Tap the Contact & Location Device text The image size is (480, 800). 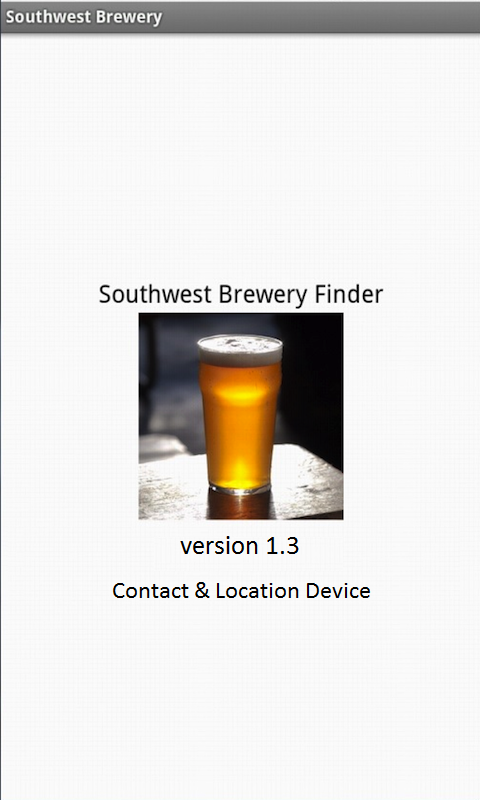[241, 590]
